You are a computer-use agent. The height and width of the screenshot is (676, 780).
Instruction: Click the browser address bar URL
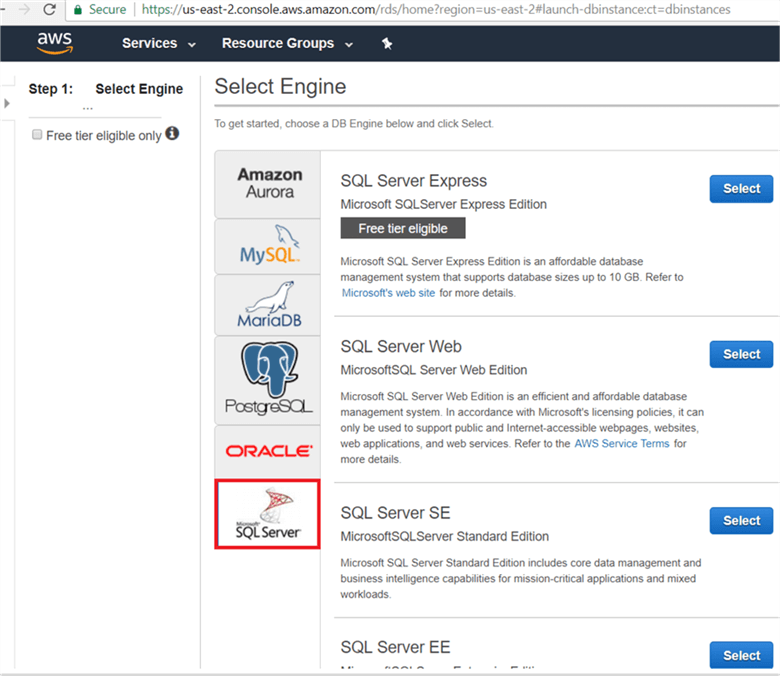pyautogui.click(x=436, y=9)
